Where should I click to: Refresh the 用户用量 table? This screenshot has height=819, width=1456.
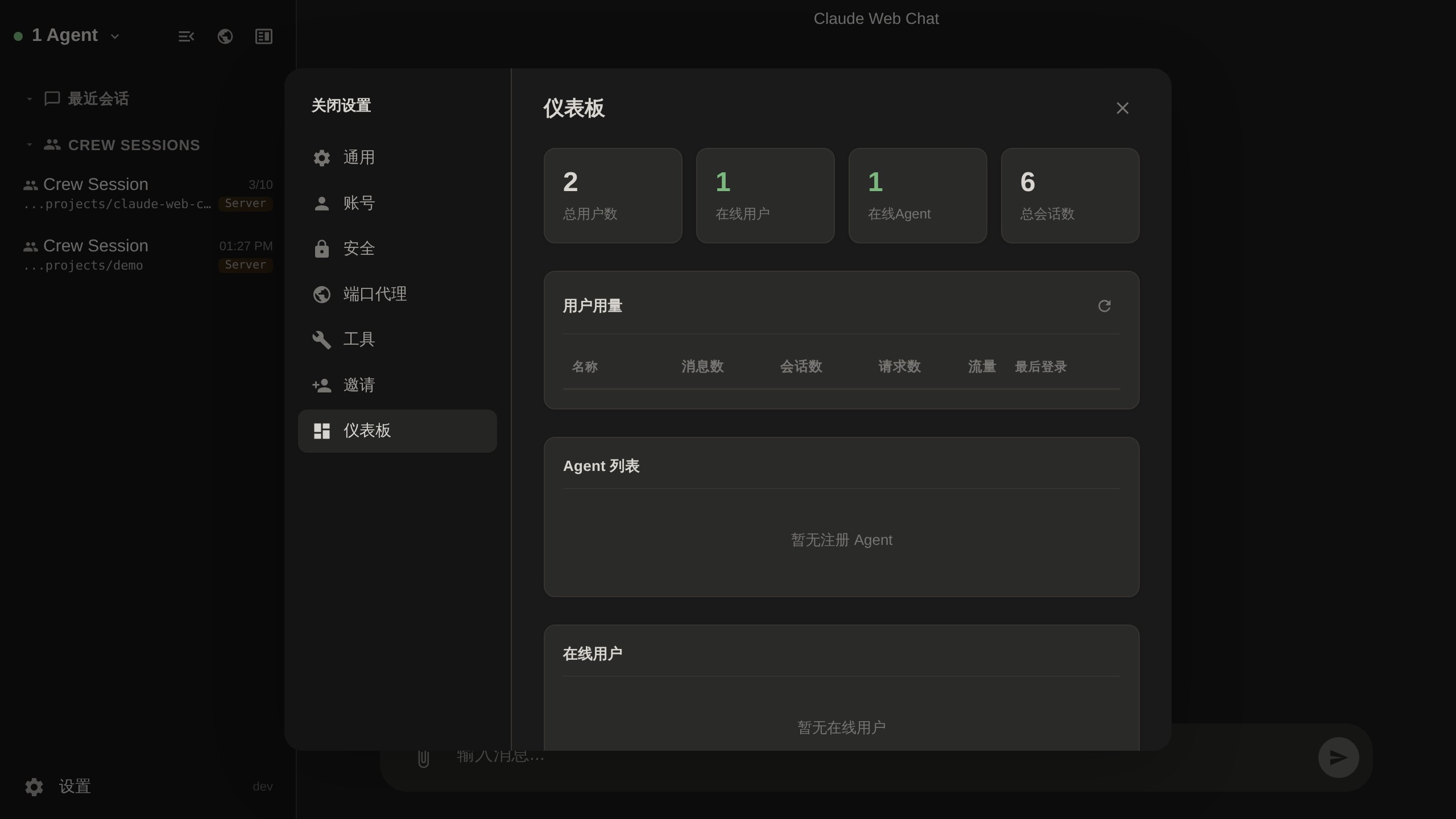point(1104,306)
